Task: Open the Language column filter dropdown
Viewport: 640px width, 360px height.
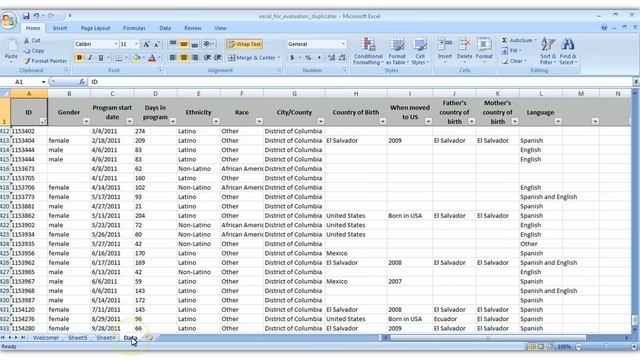Action: pyautogui.click(x=558, y=121)
